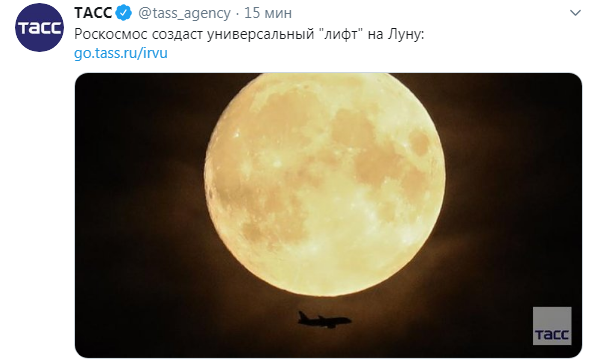The width and height of the screenshot is (589, 364).
Task: Click the word "Луну:" in the tweet text
Action: tap(406, 34)
